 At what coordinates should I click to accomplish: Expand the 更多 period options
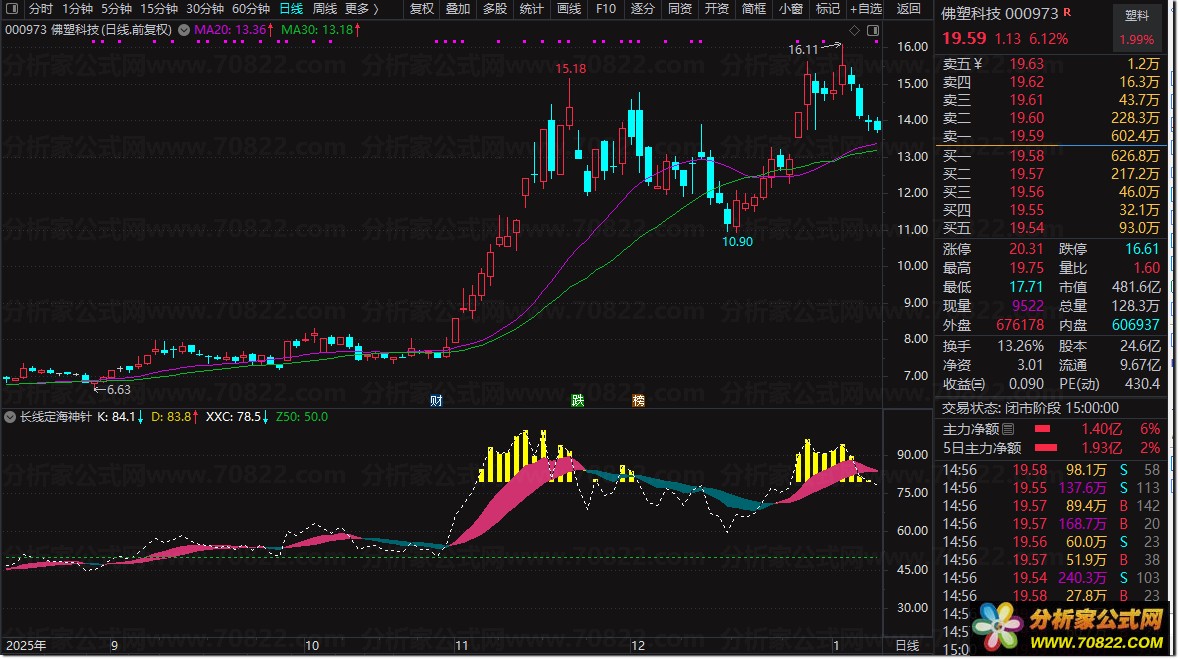pos(360,9)
